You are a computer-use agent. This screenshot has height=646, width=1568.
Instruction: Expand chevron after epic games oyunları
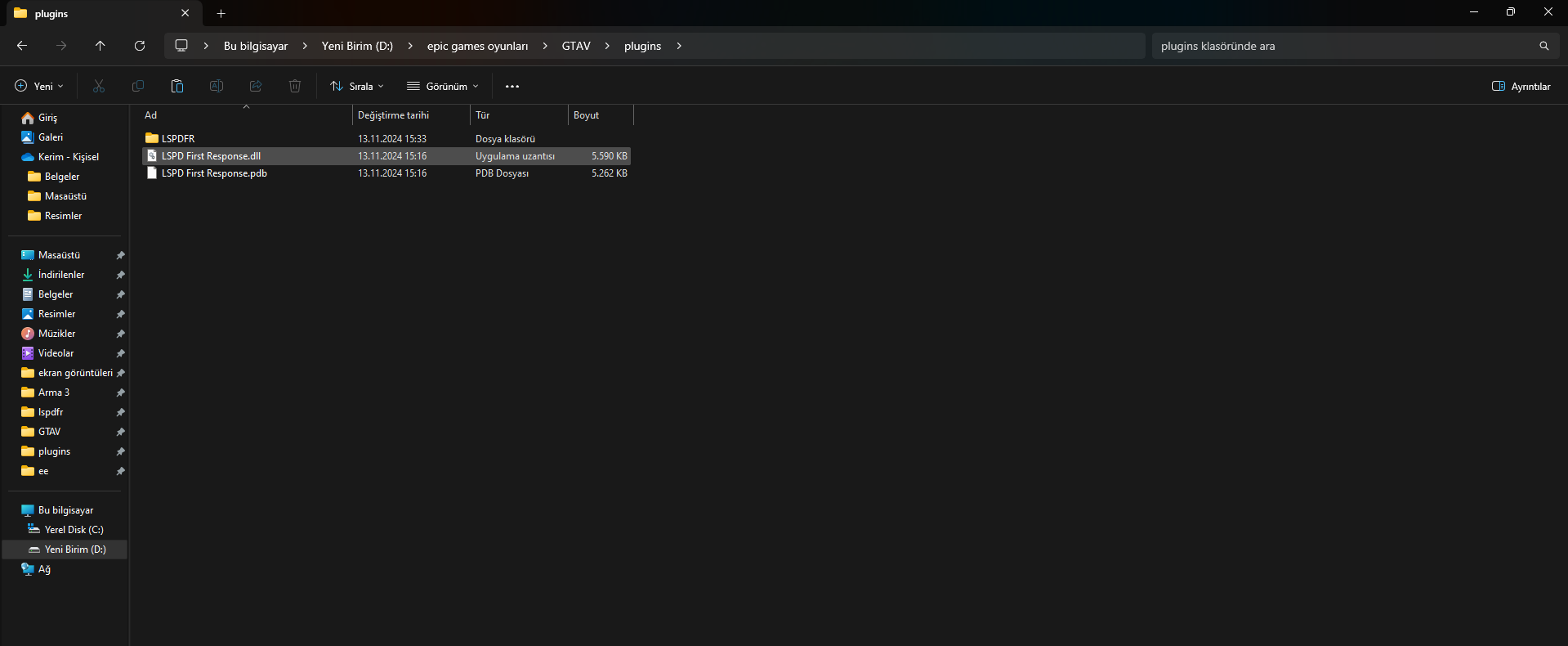click(545, 46)
